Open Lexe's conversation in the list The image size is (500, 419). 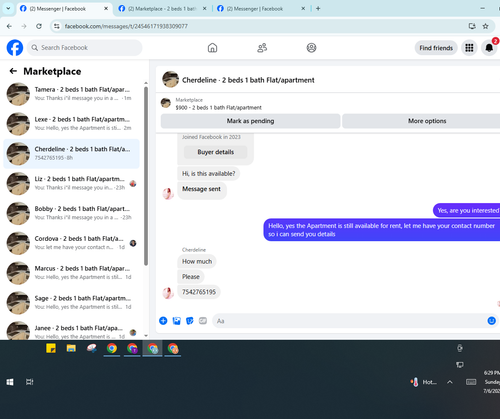pos(71,124)
